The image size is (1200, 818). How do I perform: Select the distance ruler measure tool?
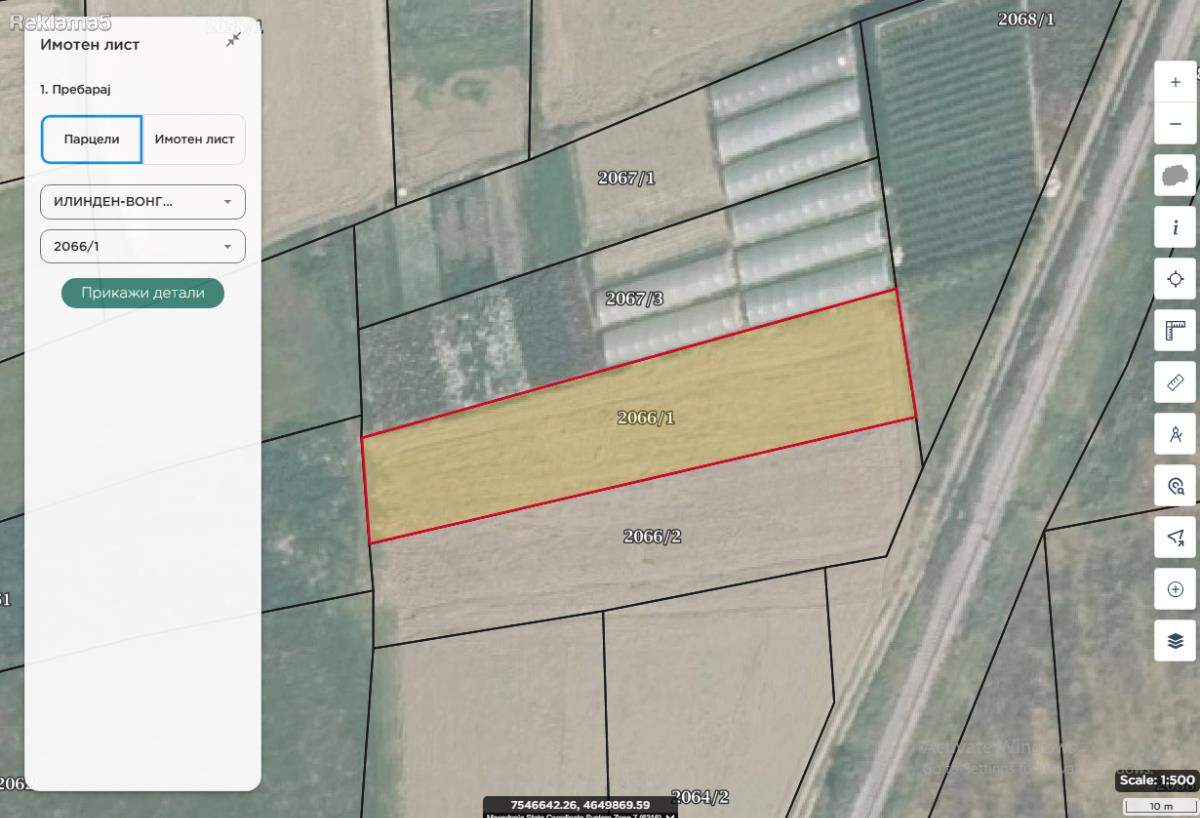[x=1175, y=382]
